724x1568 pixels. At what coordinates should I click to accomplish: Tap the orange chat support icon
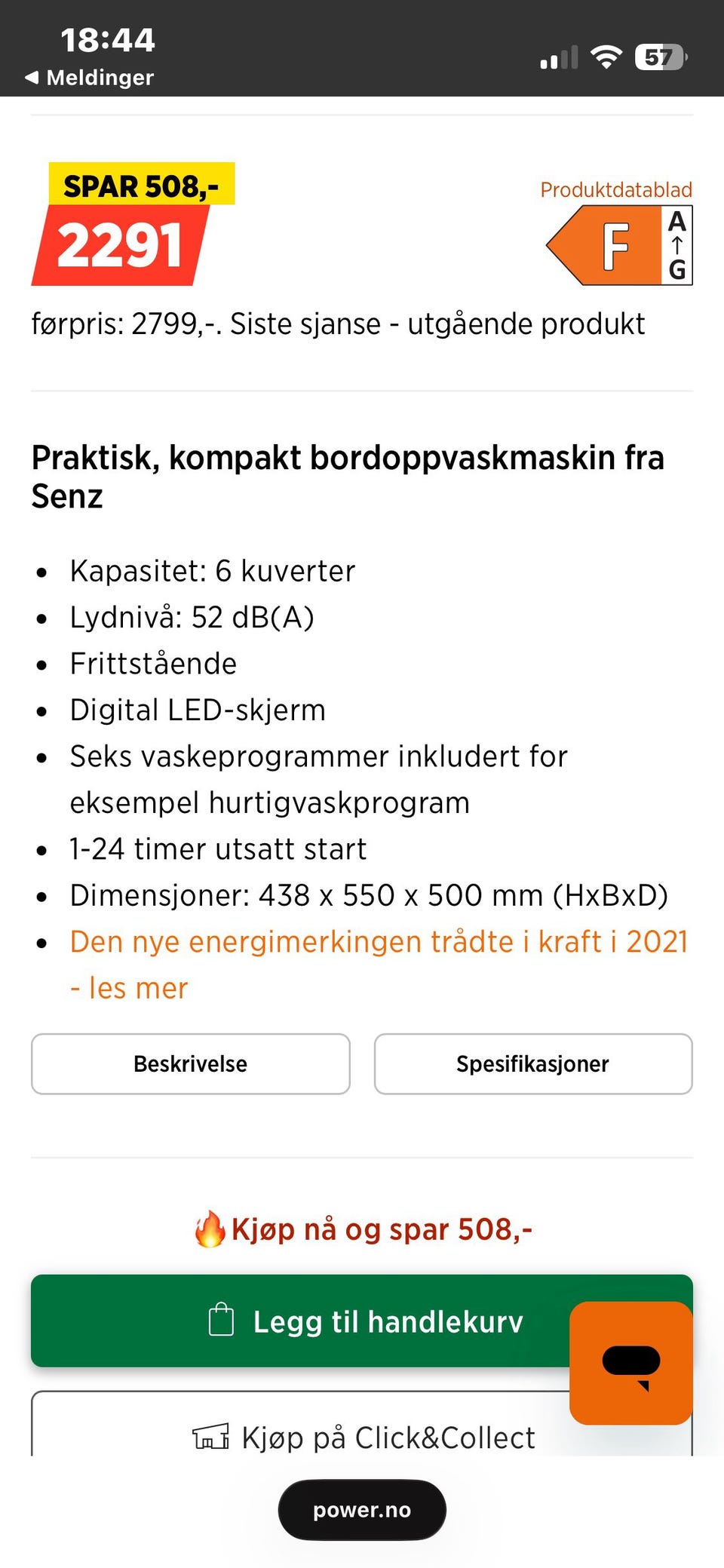point(630,1362)
